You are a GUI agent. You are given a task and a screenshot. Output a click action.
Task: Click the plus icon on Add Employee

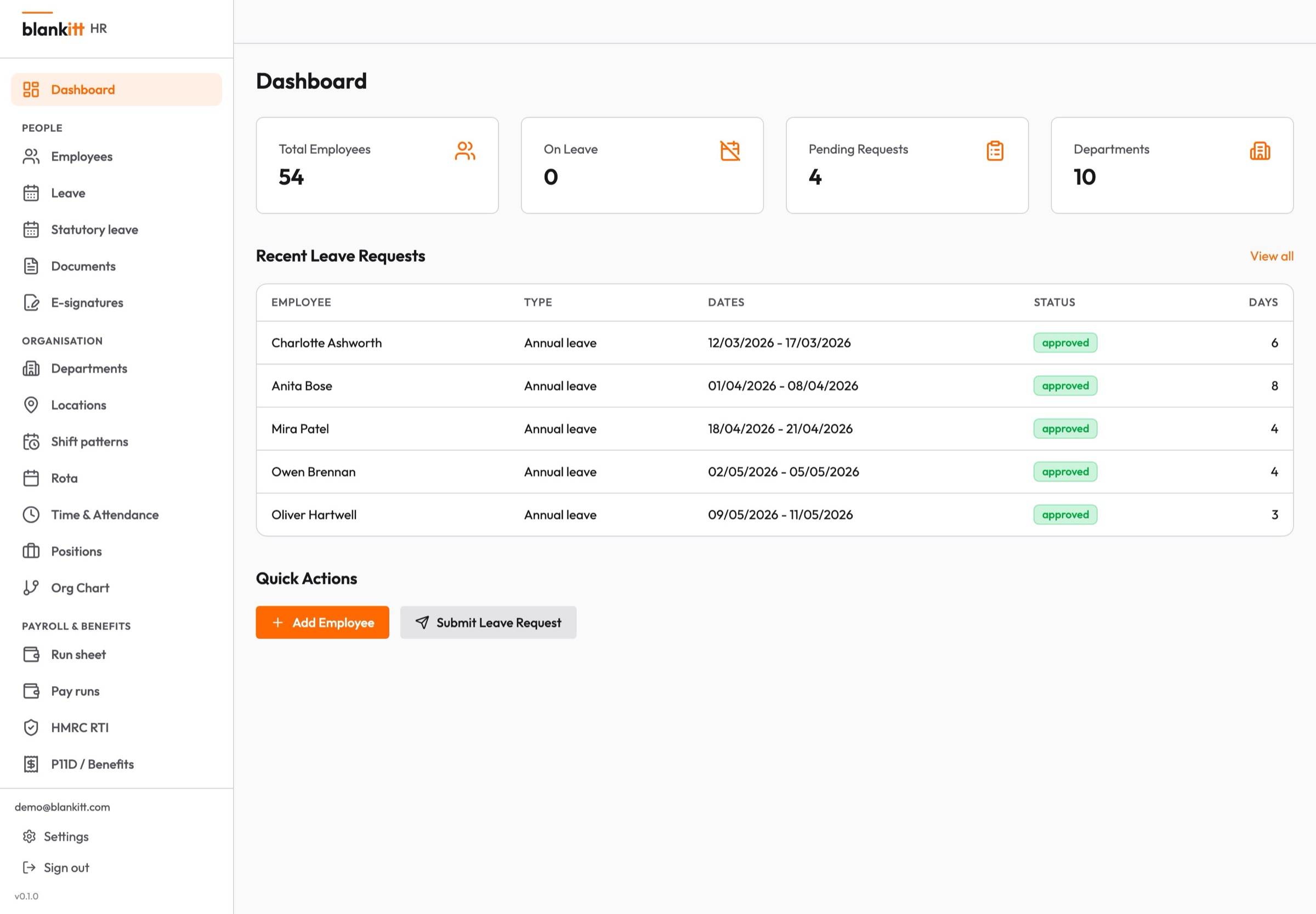(x=277, y=623)
